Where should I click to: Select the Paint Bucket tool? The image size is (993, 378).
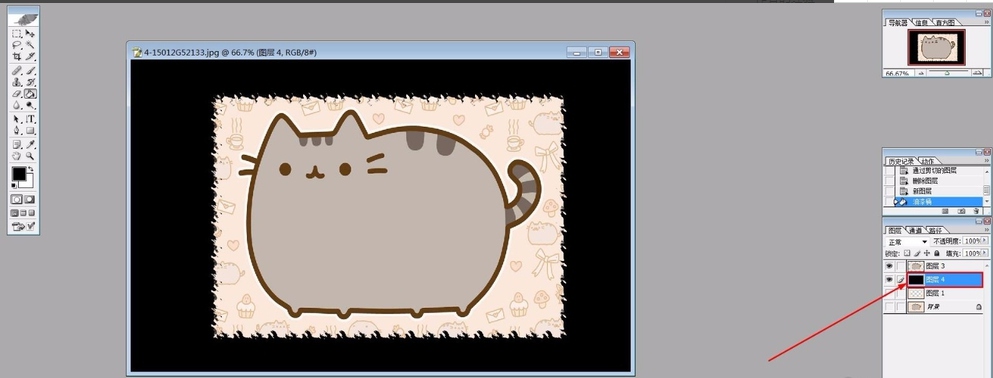[x=30, y=94]
